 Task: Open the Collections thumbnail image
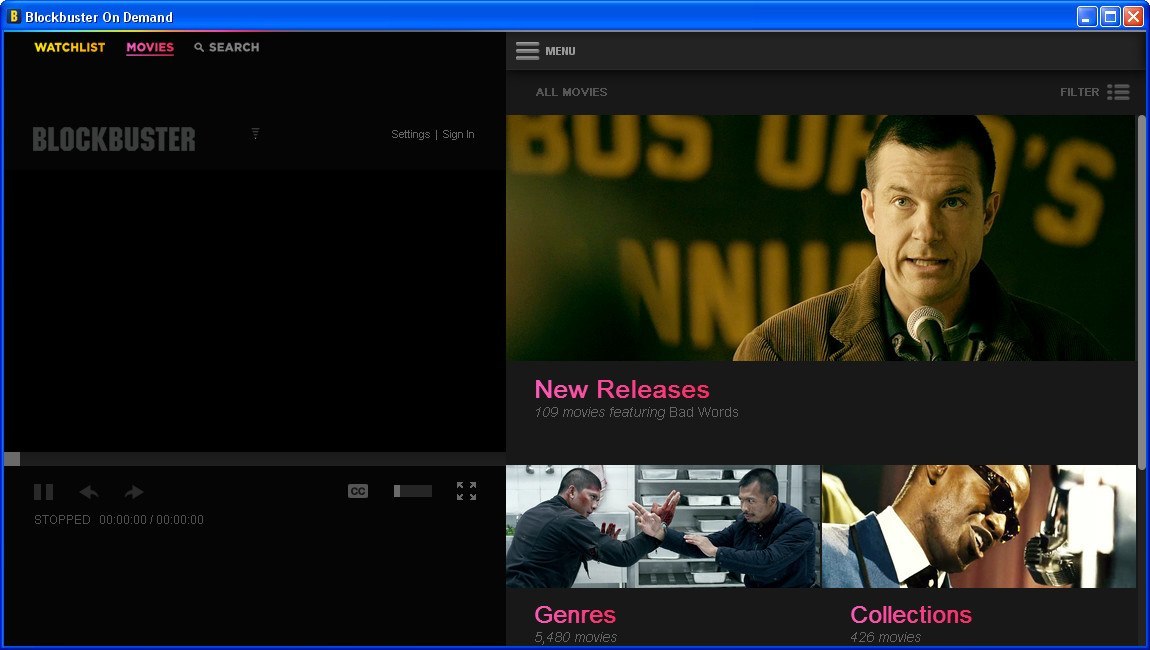979,526
